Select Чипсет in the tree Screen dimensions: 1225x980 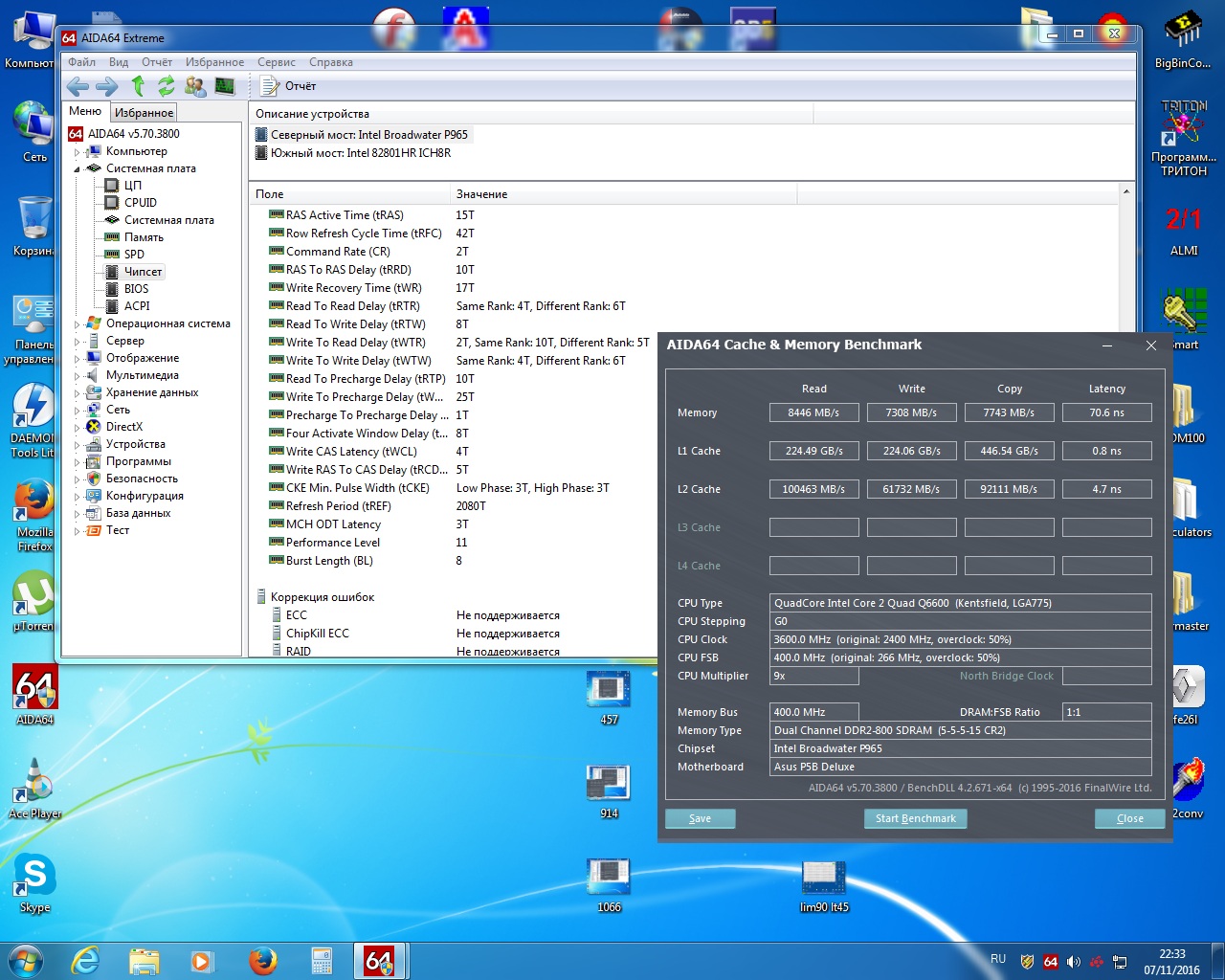[x=144, y=272]
